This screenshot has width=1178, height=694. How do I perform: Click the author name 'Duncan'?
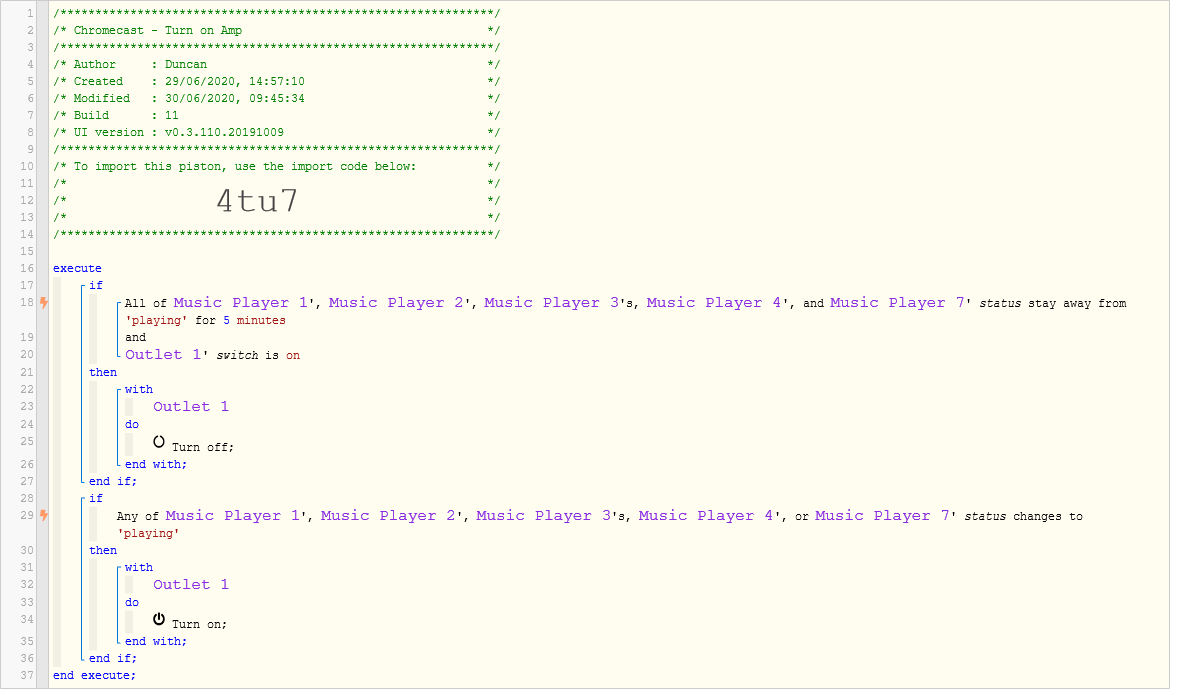point(186,65)
